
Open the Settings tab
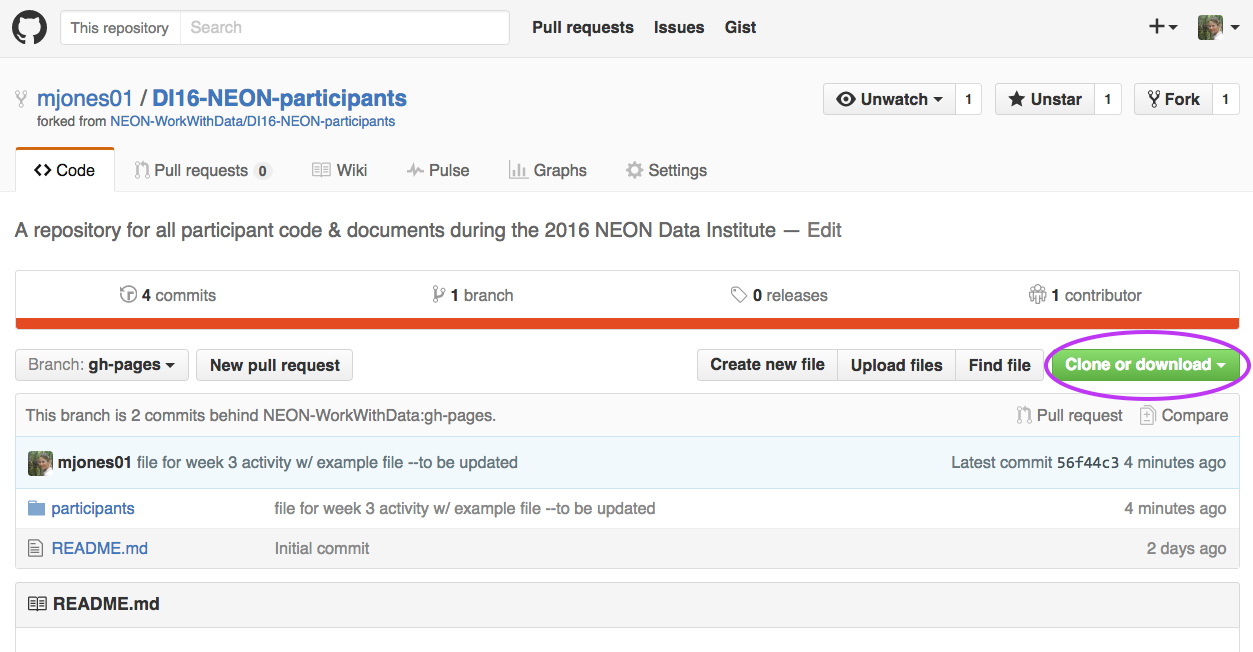coord(666,170)
